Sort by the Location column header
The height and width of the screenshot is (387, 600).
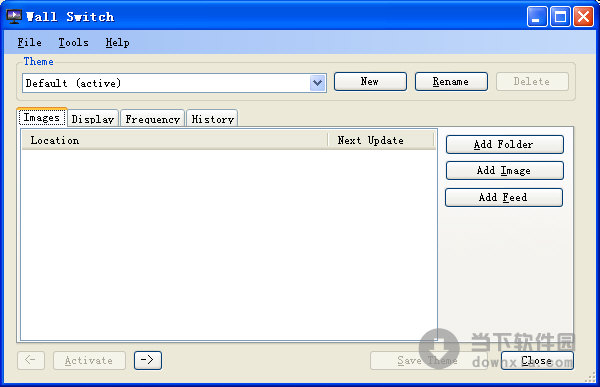point(174,140)
